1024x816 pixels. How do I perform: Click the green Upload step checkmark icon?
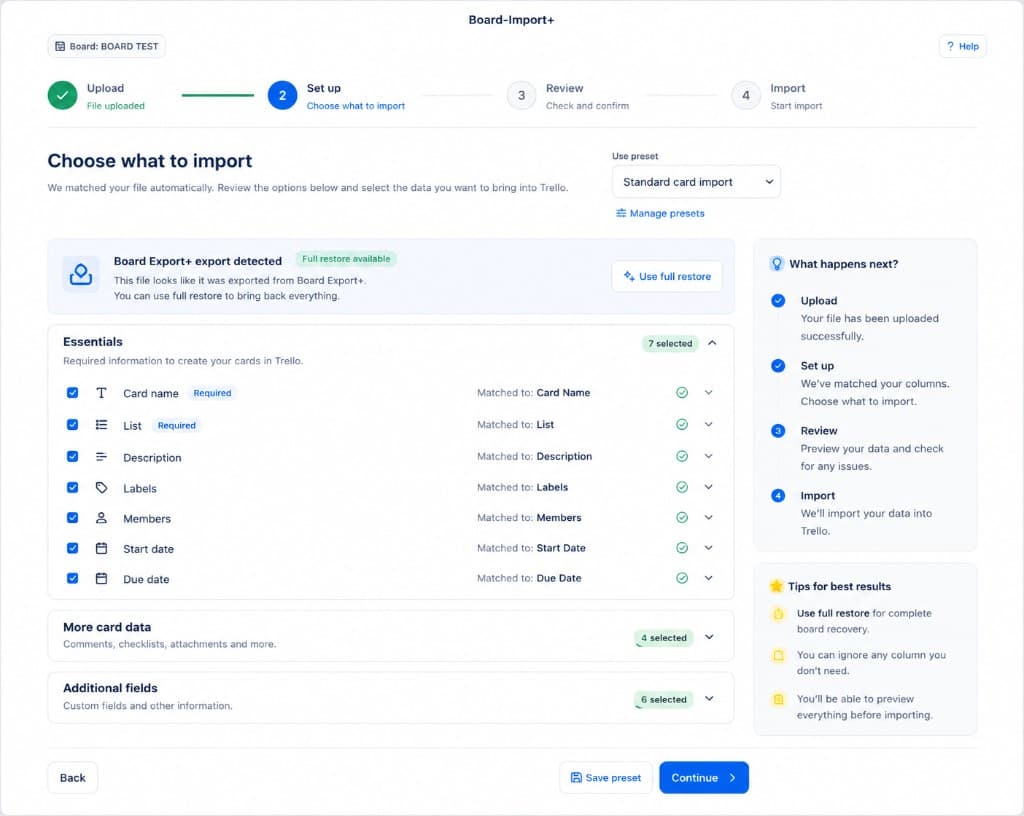[63, 95]
